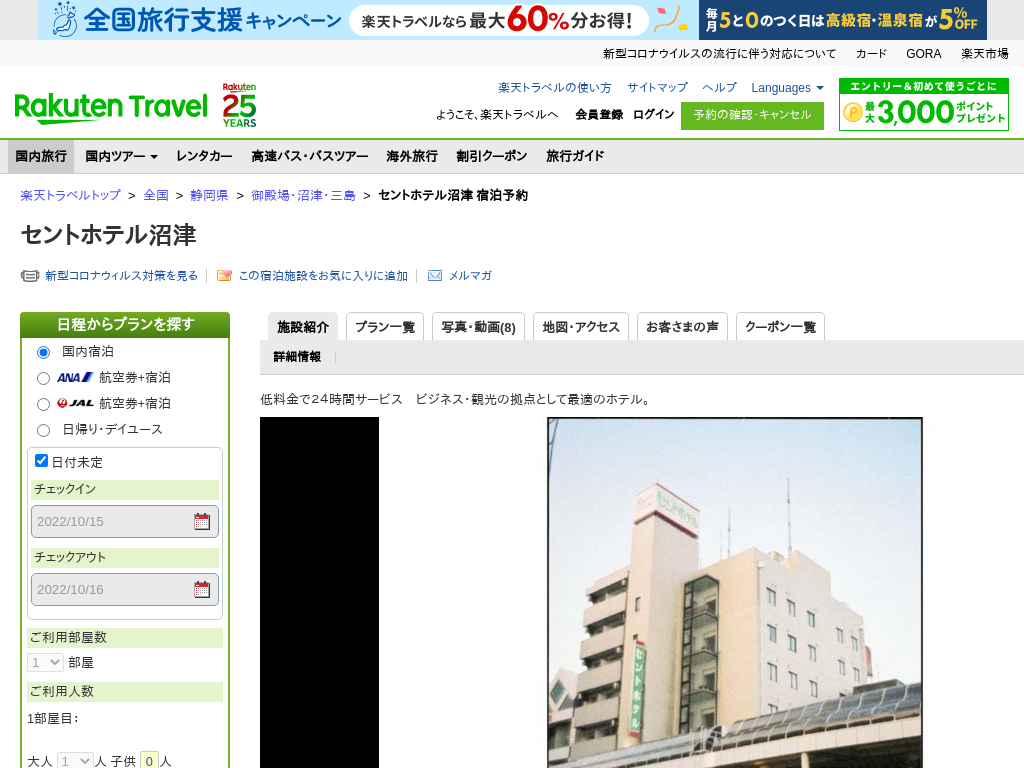
Task: Switch to the 施設紹介 tab
Action: pyautogui.click(x=303, y=327)
